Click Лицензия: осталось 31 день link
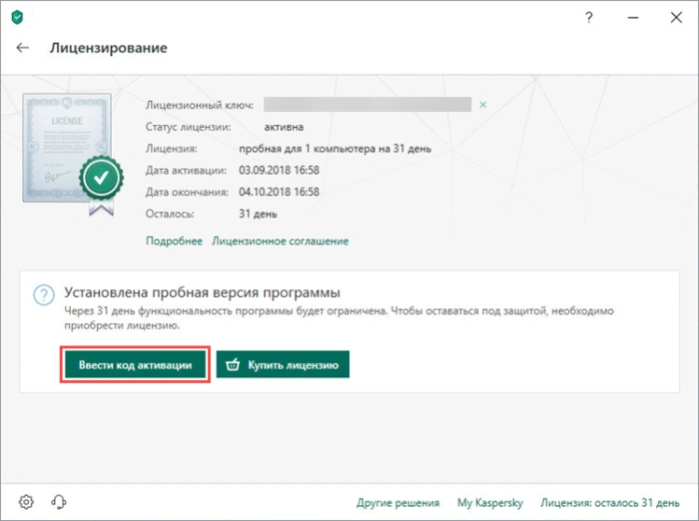Image resolution: width=699 pixels, height=521 pixels. (610, 503)
